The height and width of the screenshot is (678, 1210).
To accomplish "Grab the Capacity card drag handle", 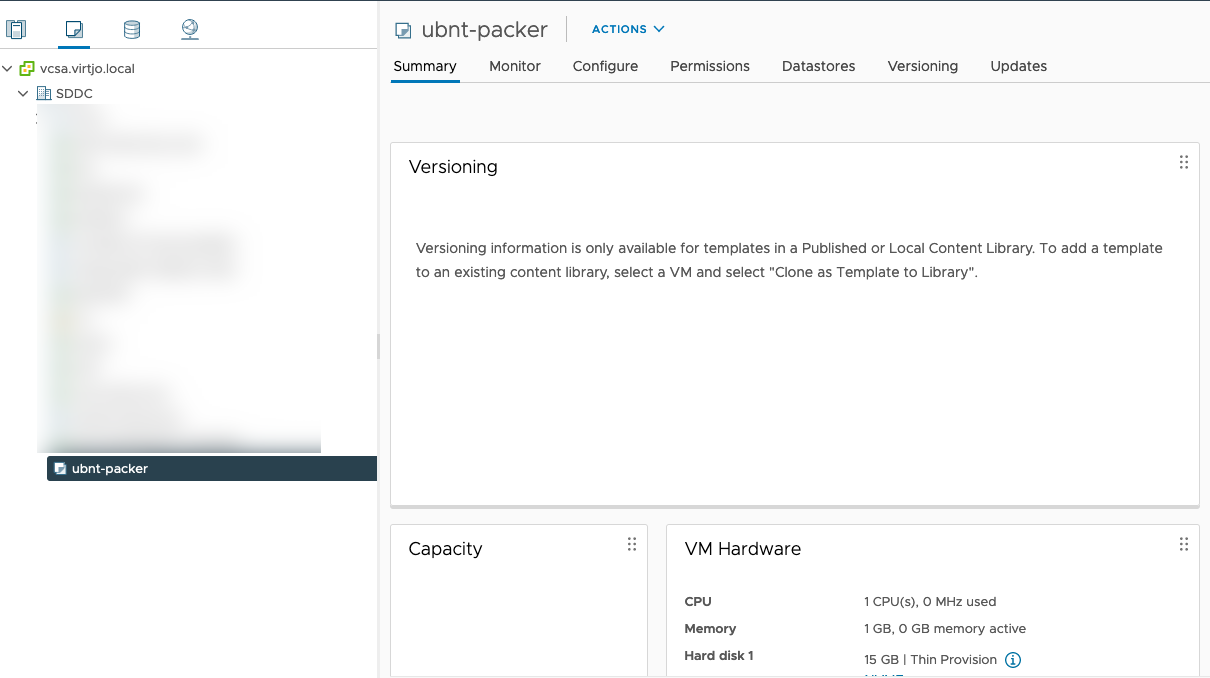I will pyautogui.click(x=632, y=543).
